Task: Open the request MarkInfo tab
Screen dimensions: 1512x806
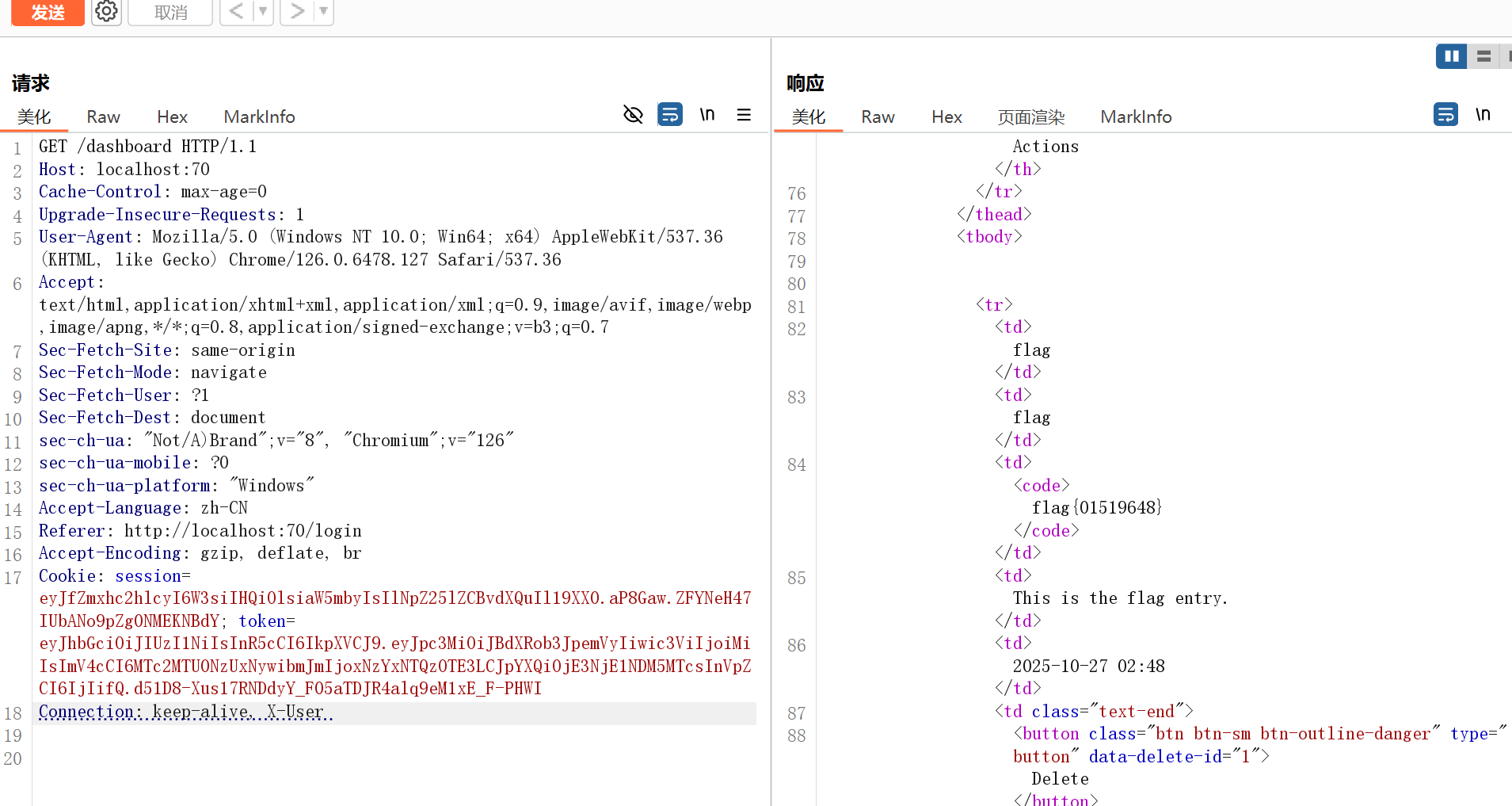Action: pyautogui.click(x=259, y=117)
